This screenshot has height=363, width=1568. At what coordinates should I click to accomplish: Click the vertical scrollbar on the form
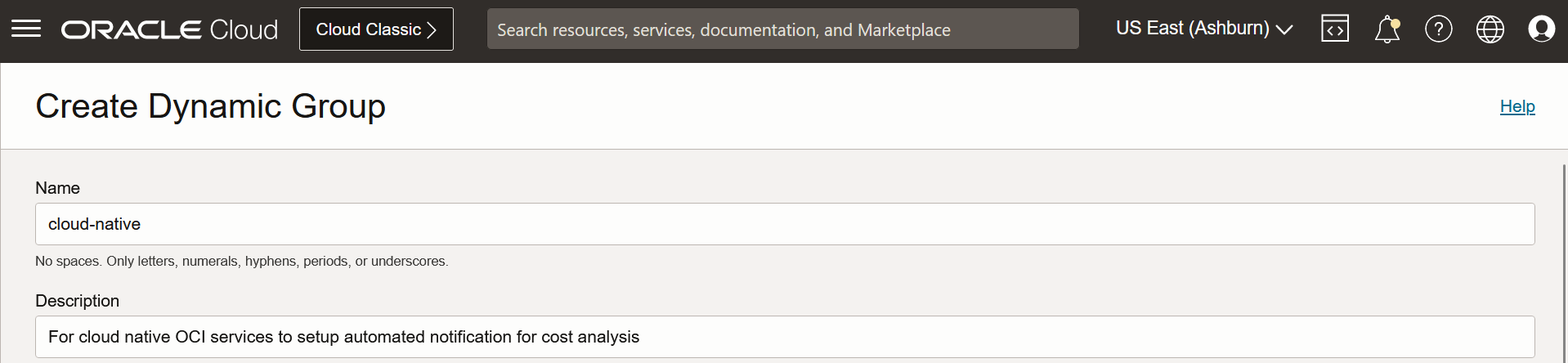[1564, 262]
